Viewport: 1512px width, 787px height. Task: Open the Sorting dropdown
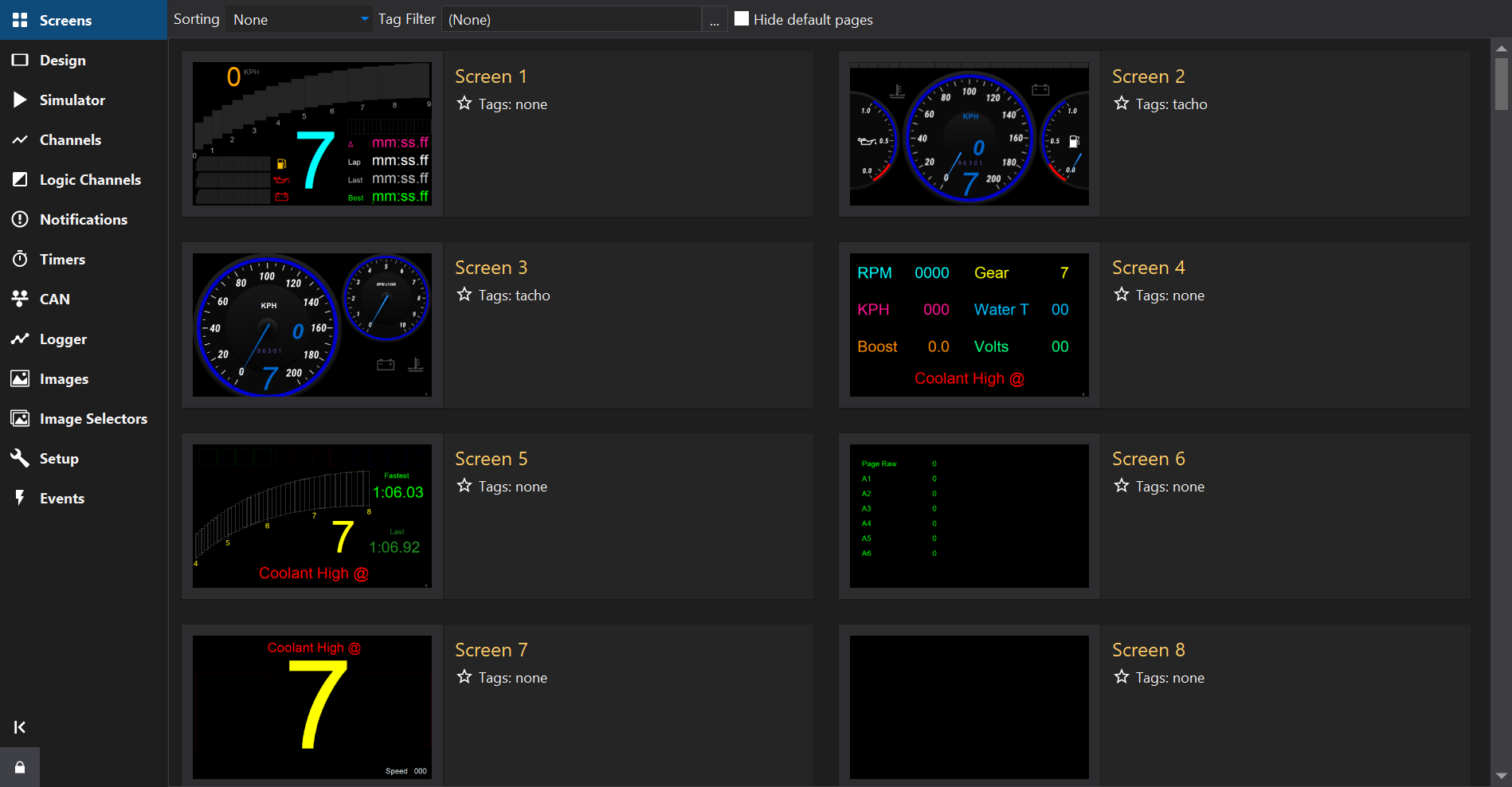299,19
